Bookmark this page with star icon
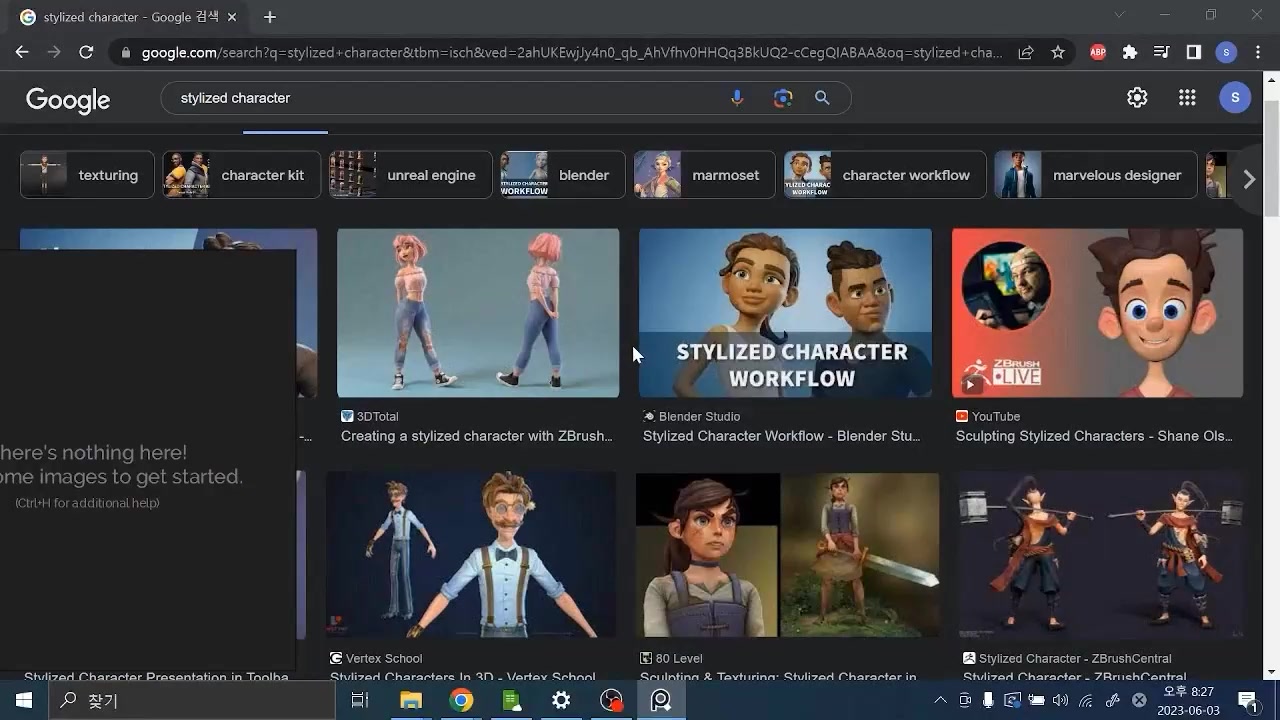 pos(1058,53)
